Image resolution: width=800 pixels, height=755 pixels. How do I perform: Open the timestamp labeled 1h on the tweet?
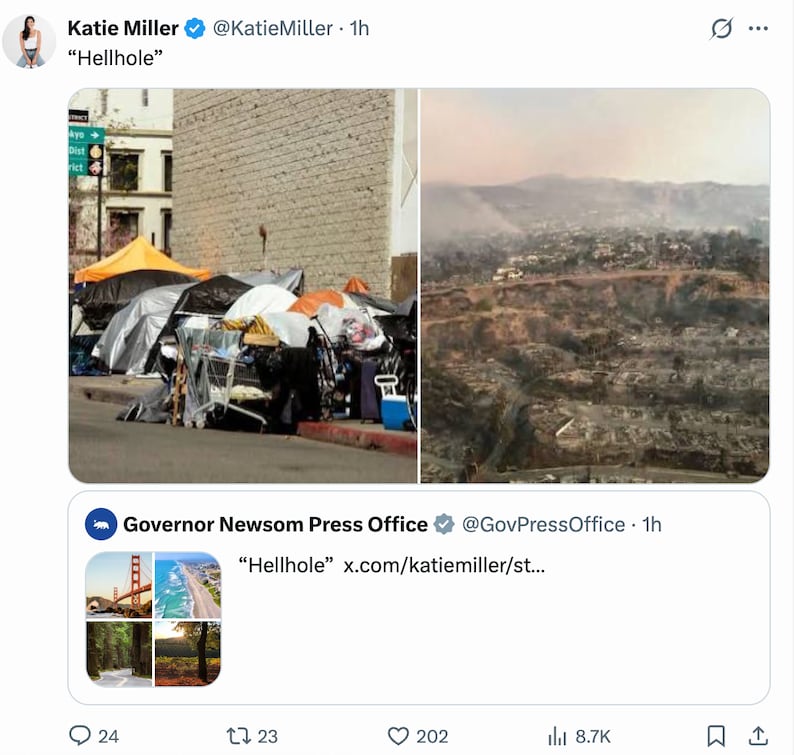360,29
